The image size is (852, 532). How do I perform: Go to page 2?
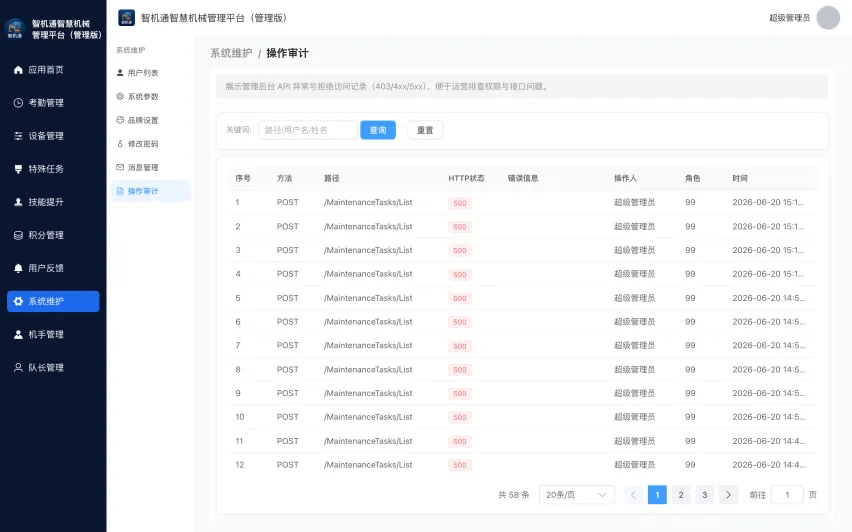(x=681, y=495)
